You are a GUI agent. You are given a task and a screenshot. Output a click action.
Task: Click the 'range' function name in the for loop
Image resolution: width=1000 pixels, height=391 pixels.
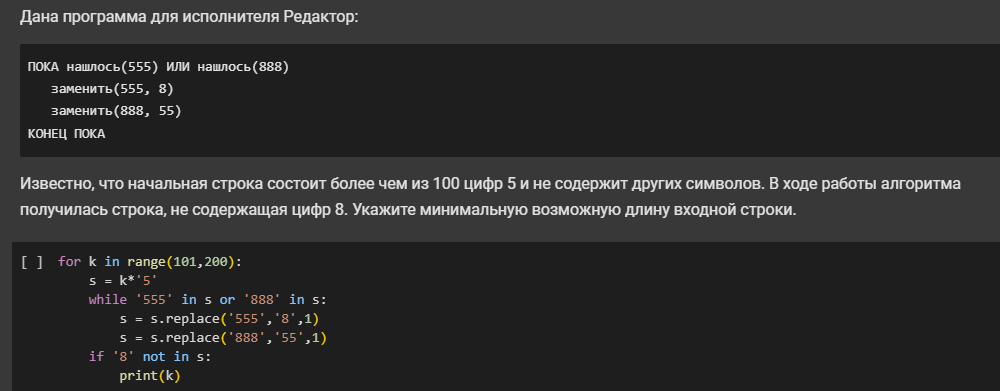pyautogui.click(x=146, y=262)
